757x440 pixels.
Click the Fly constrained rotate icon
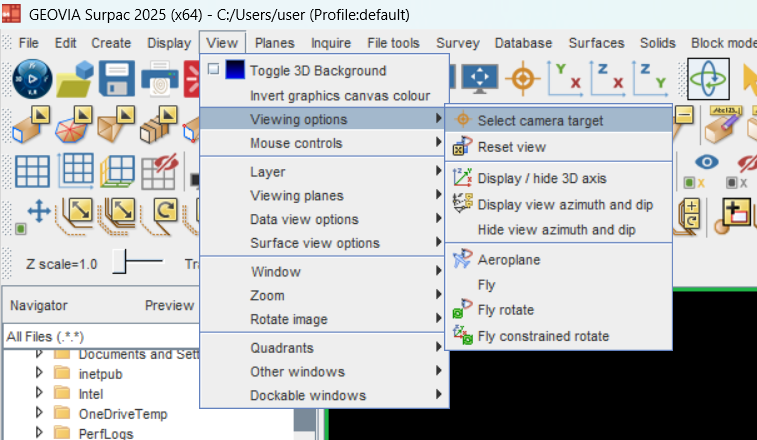tap(463, 335)
